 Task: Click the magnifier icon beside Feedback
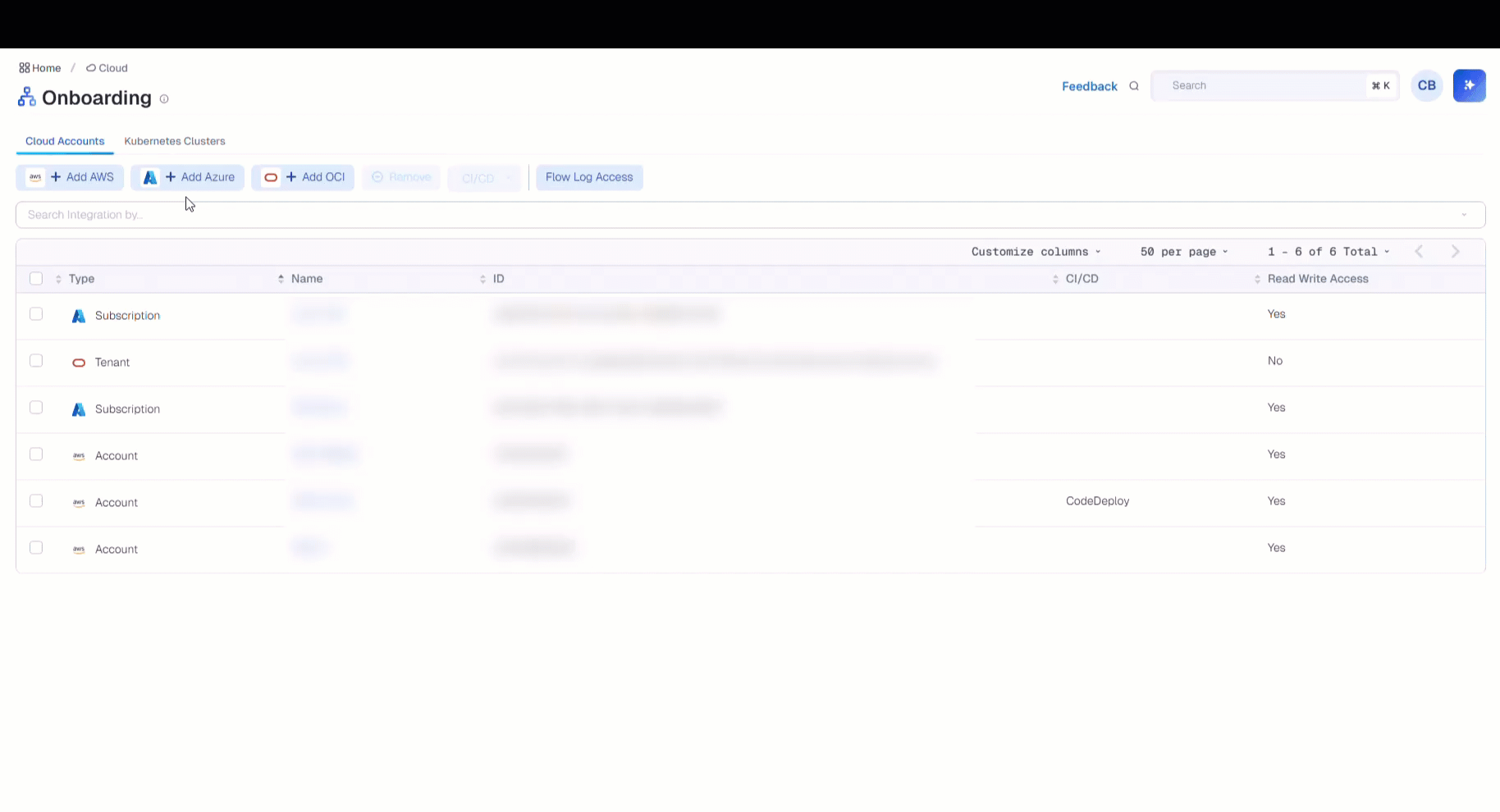click(1134, 86)
